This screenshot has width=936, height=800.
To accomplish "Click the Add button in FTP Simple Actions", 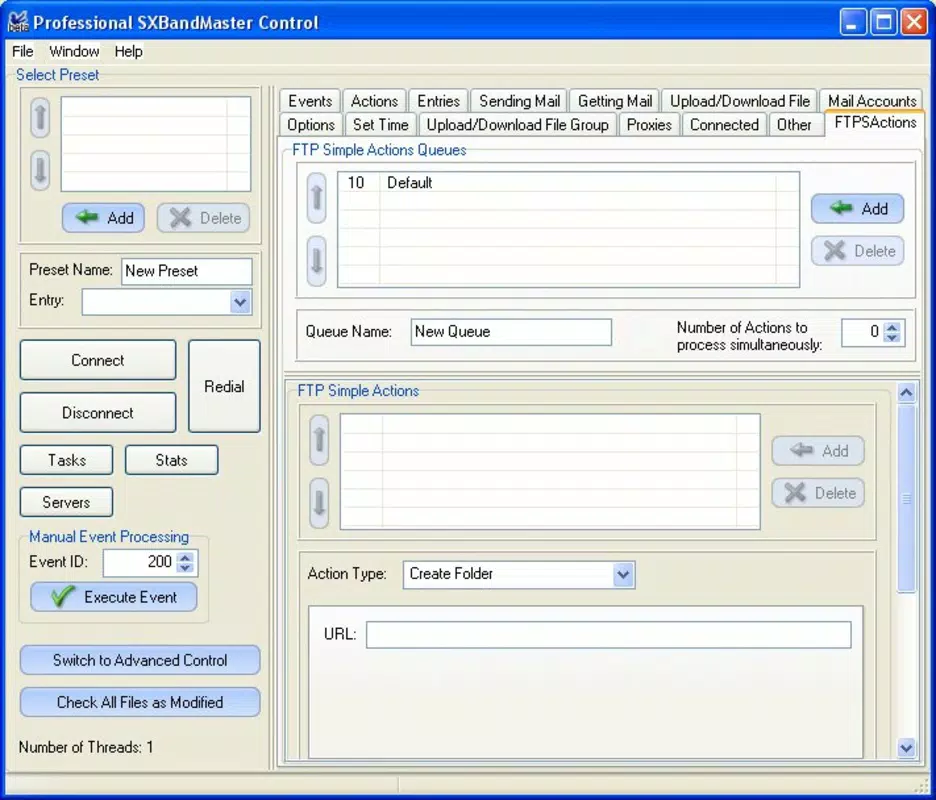I will point(818,451).
